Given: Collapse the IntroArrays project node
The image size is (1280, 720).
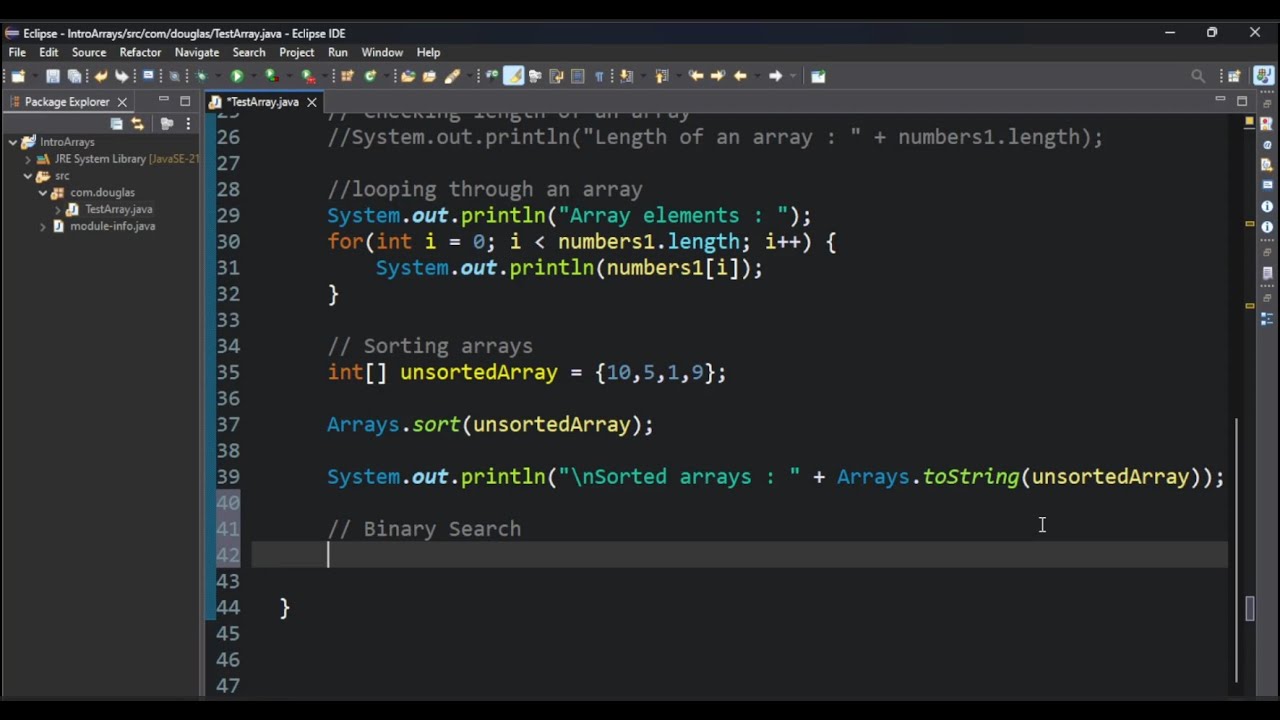Looking at the screenshot, I should coord(13,142).
